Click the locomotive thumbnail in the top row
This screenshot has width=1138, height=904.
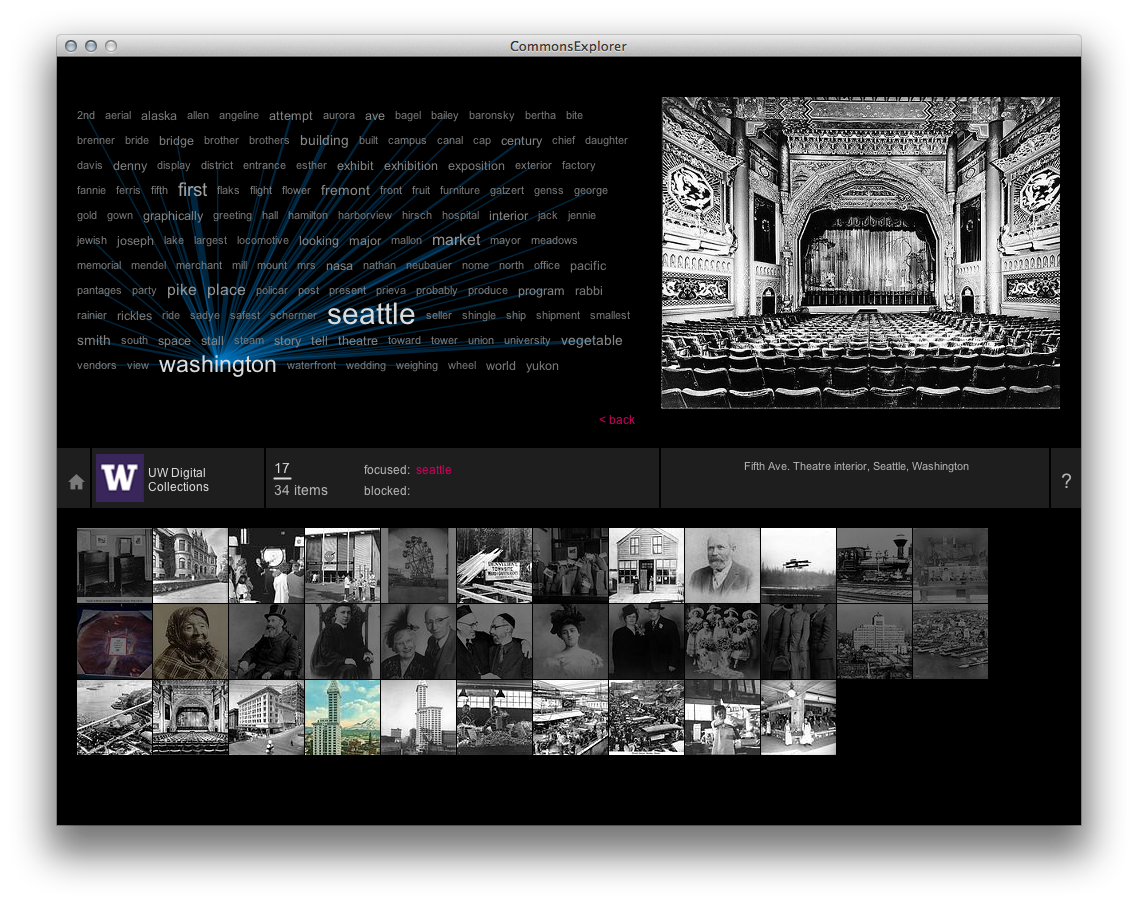pos(875,565)
